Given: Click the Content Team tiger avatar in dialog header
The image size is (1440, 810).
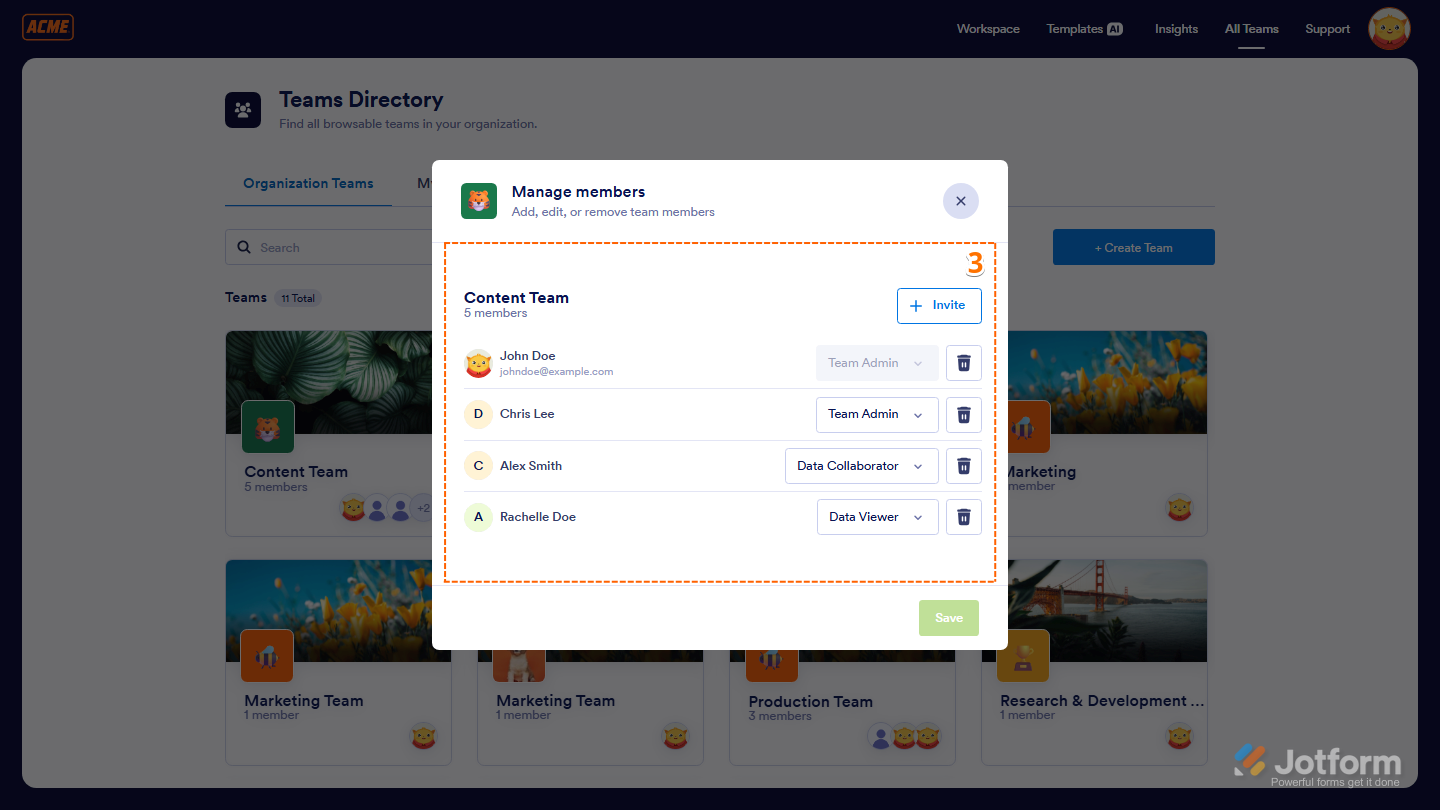Looking at the screenshot, I should pos(479,200).
